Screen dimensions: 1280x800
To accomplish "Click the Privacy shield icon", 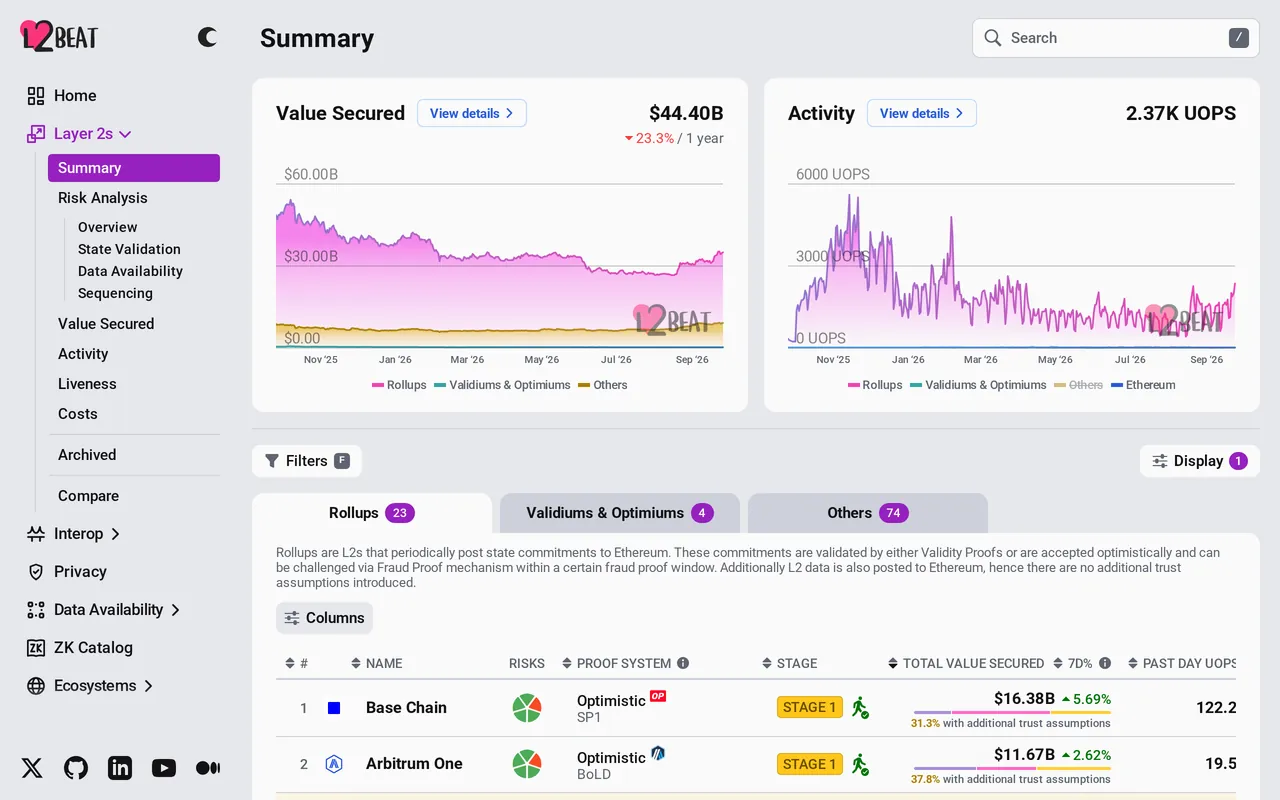I will point(36,572).
